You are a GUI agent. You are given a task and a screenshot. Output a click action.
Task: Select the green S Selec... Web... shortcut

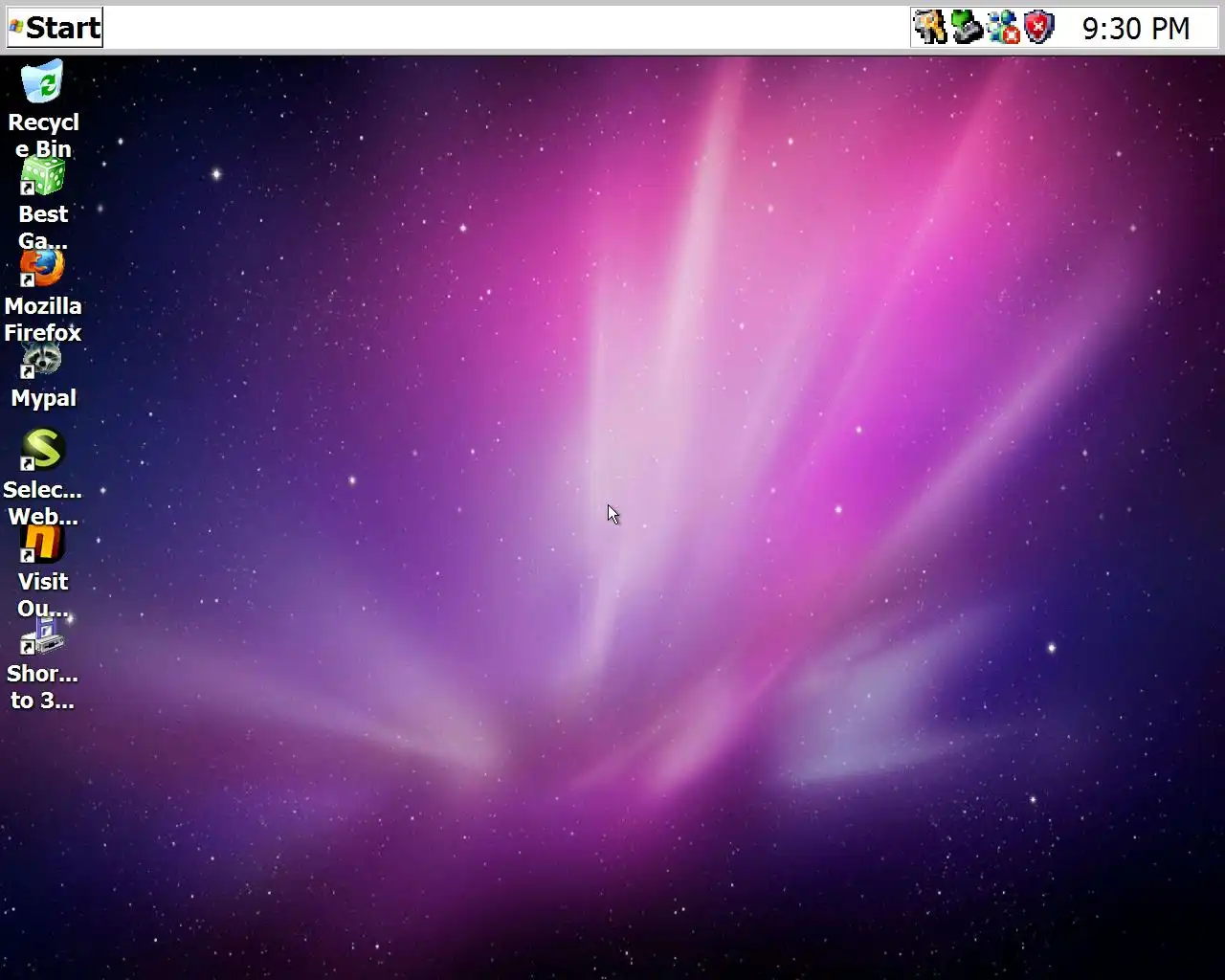click(x=43, y=450)
